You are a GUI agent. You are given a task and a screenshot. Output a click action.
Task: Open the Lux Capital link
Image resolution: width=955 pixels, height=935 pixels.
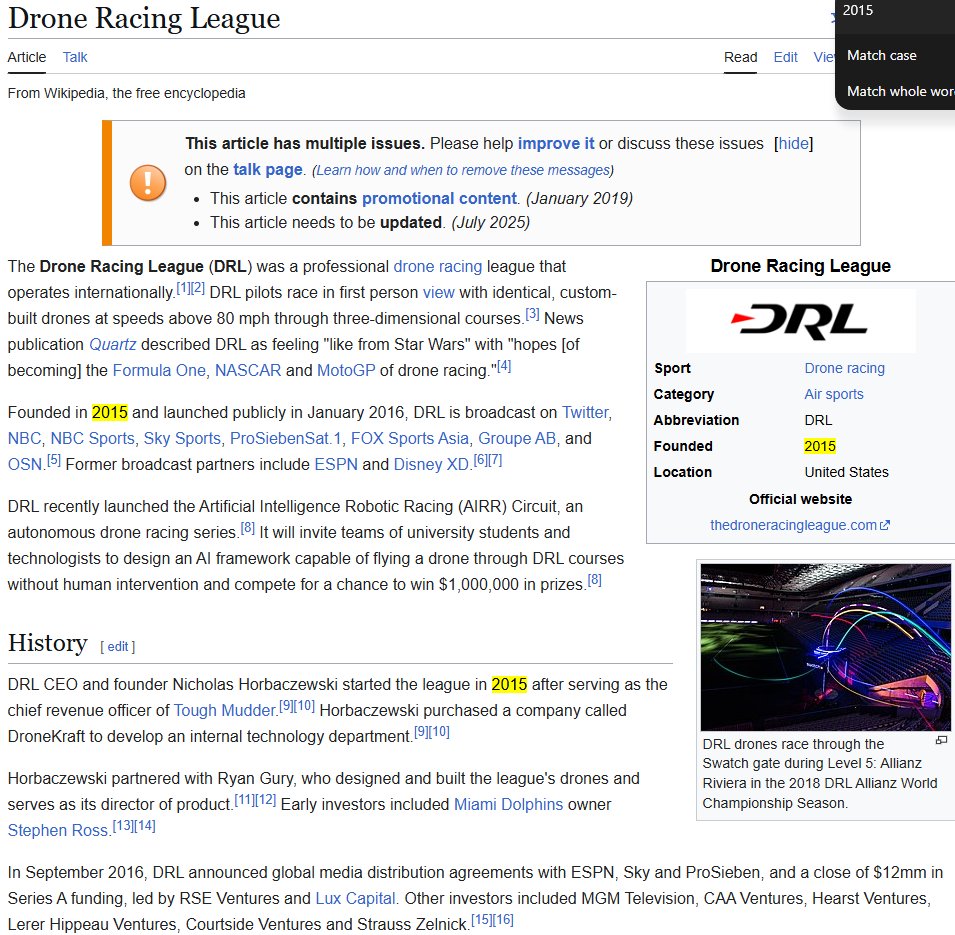click(355, 898)
